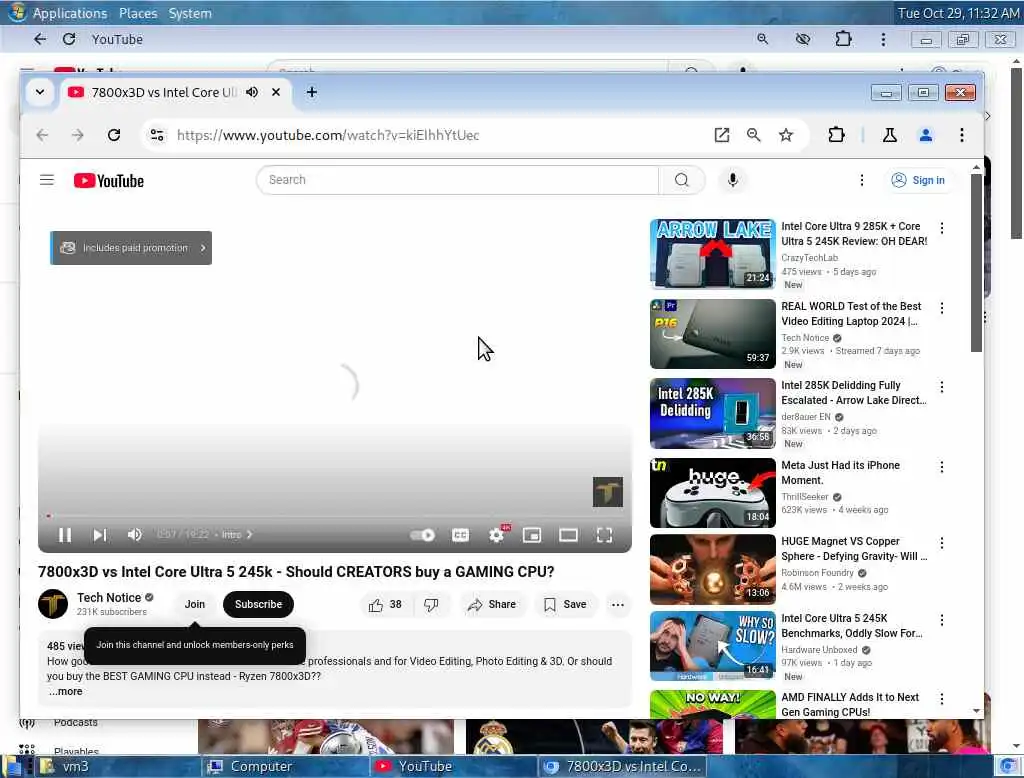Click channel watermark in video corner
Screen dimensions: 1024x778
pos(607,492)
